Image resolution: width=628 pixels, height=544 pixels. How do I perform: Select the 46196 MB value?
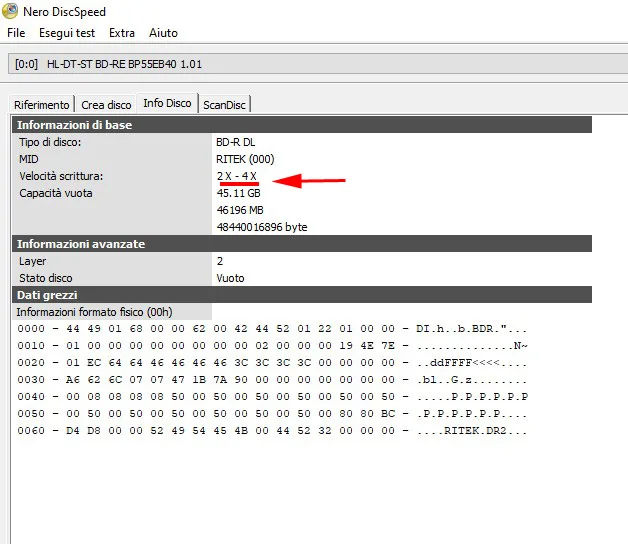[x=240, y=210]
